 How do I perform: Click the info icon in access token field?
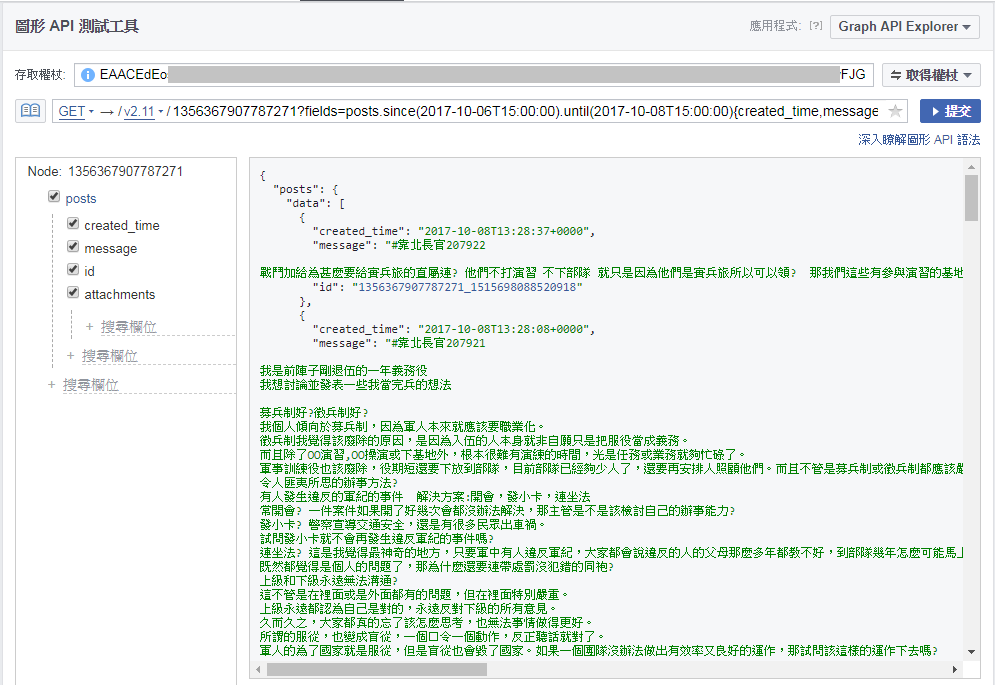pyautogui.click(x=88, y=75)
